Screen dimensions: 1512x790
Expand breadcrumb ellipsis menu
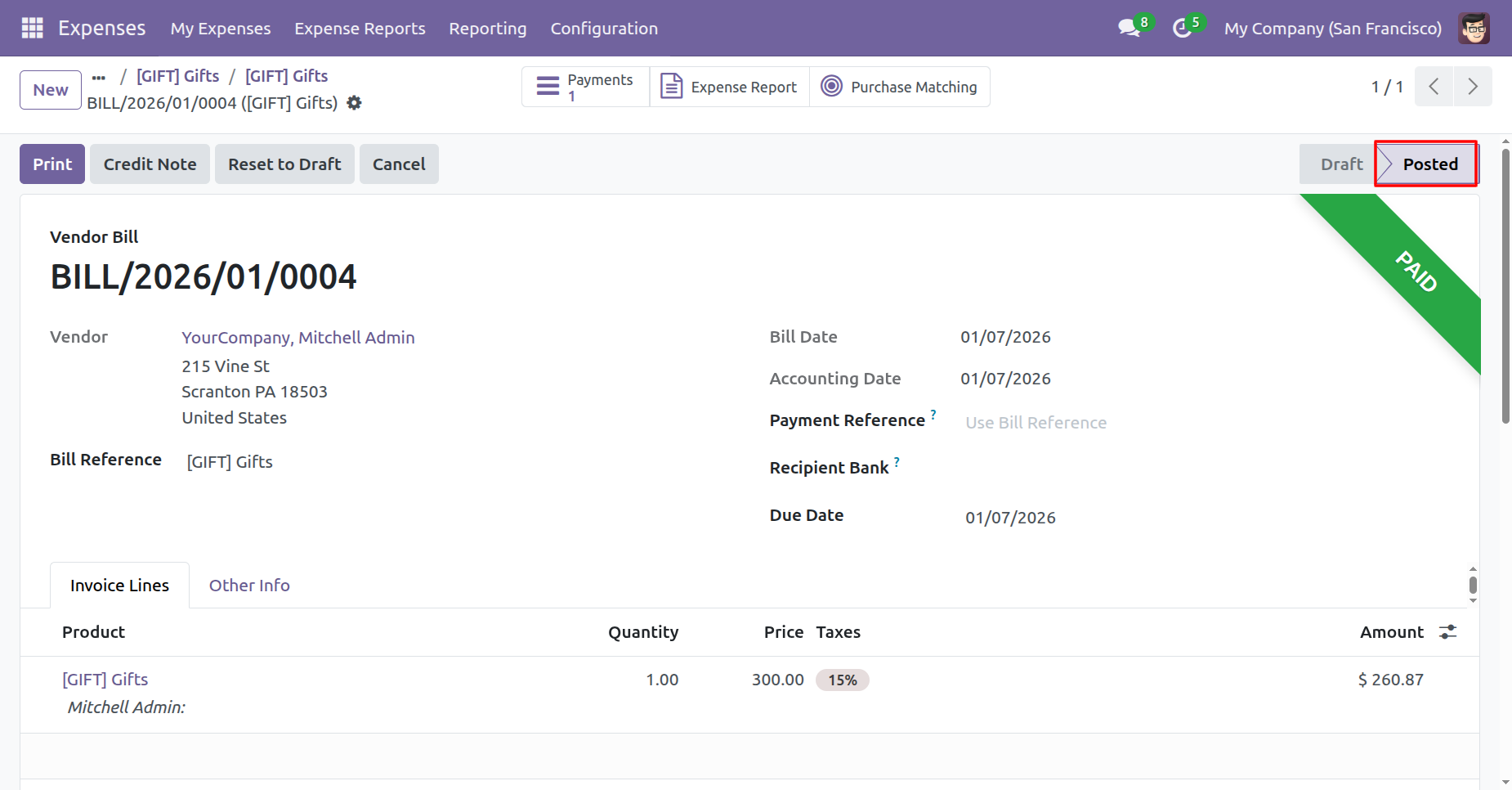pyautogui.click(x=99, y=77)
